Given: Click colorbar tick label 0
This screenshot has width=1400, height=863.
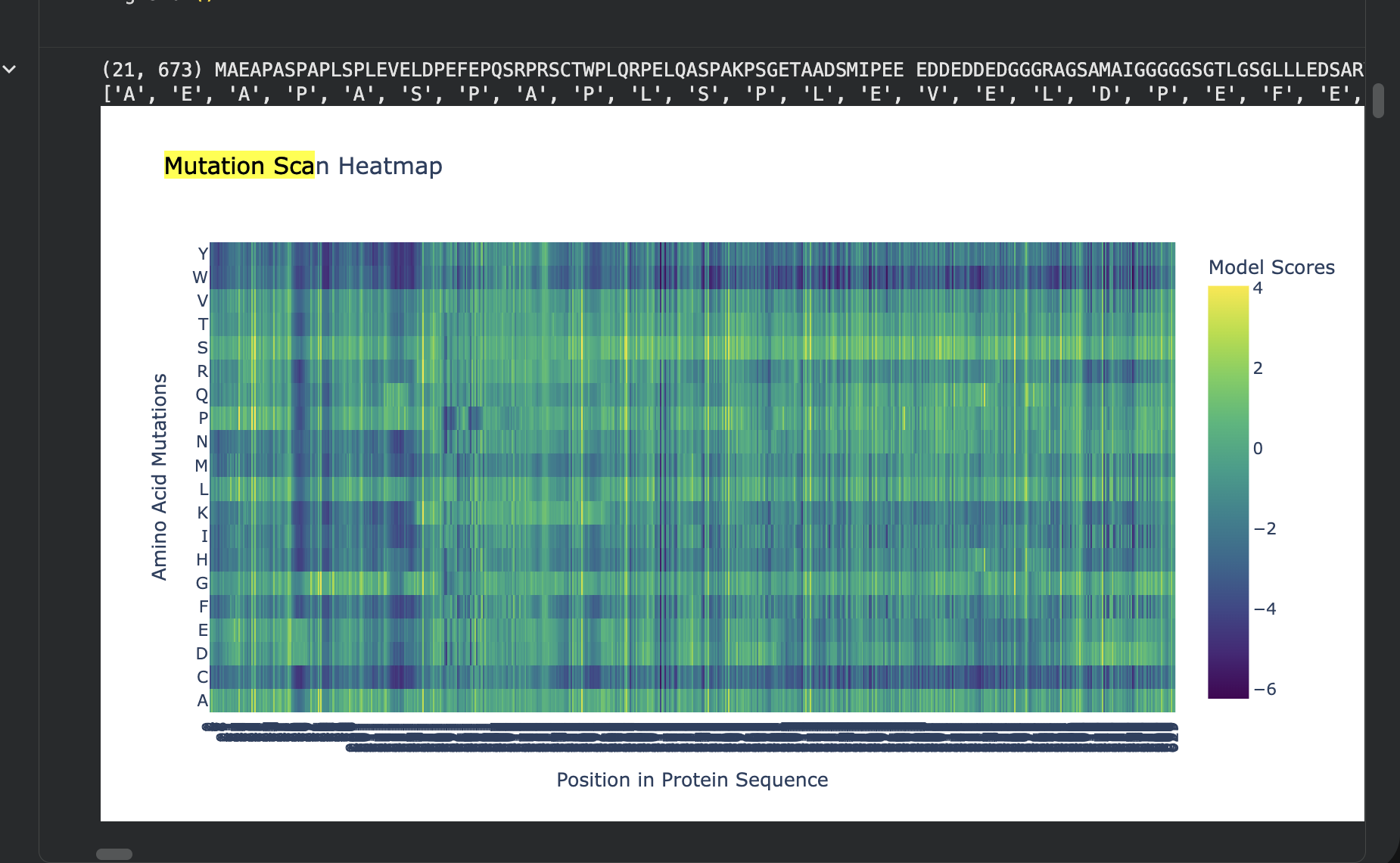Looking at the screenshot, I should [x=1258, y=448].
